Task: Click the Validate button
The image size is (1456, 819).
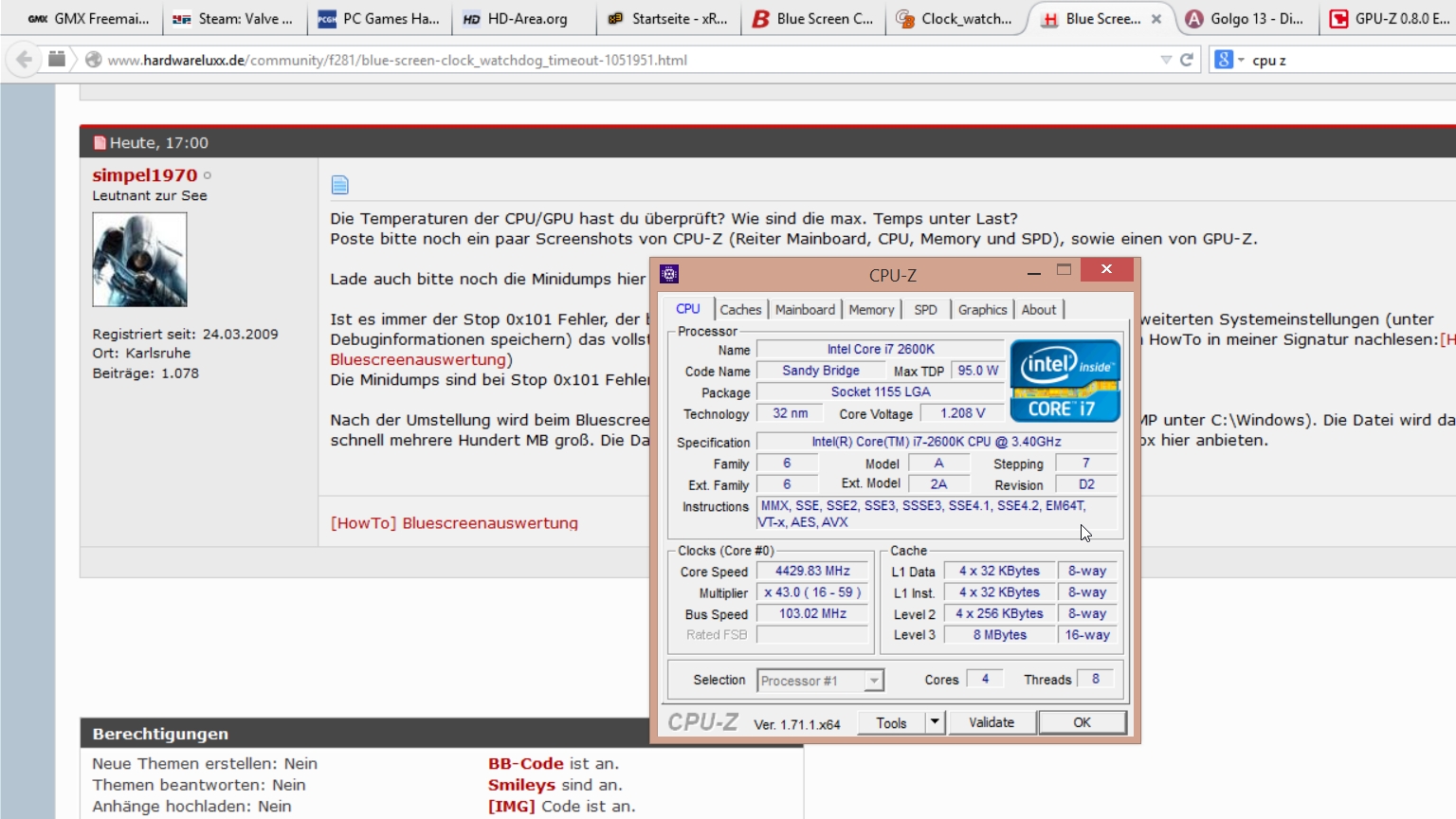Action: (x=992, y=722)
